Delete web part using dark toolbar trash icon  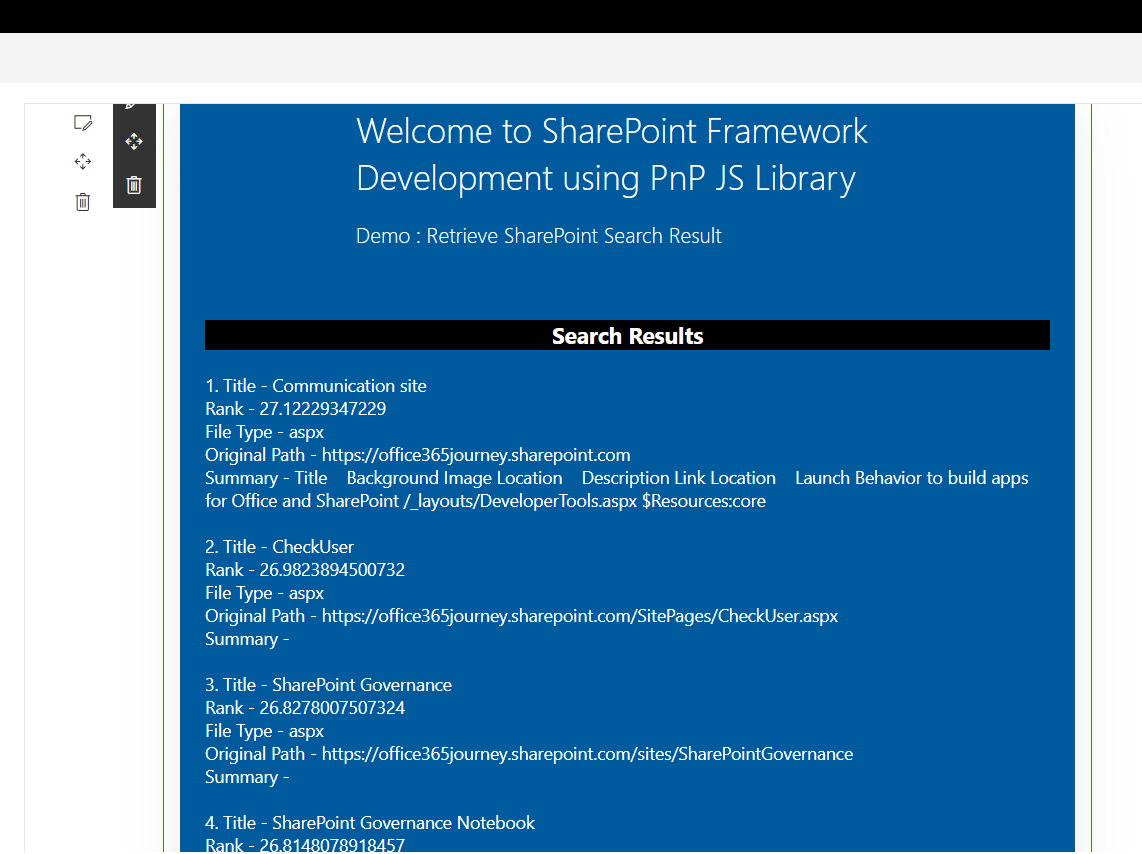click(x=134, y=185)
